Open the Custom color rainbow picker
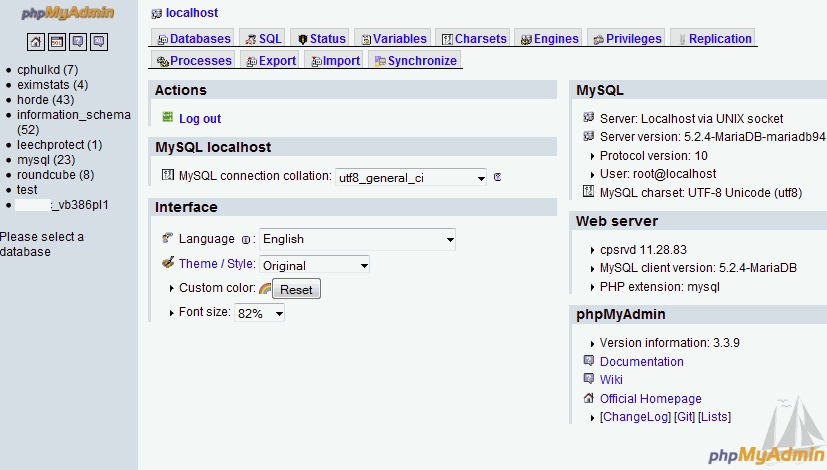The width and height of the screenshot is (827, 470). point(265,289)
